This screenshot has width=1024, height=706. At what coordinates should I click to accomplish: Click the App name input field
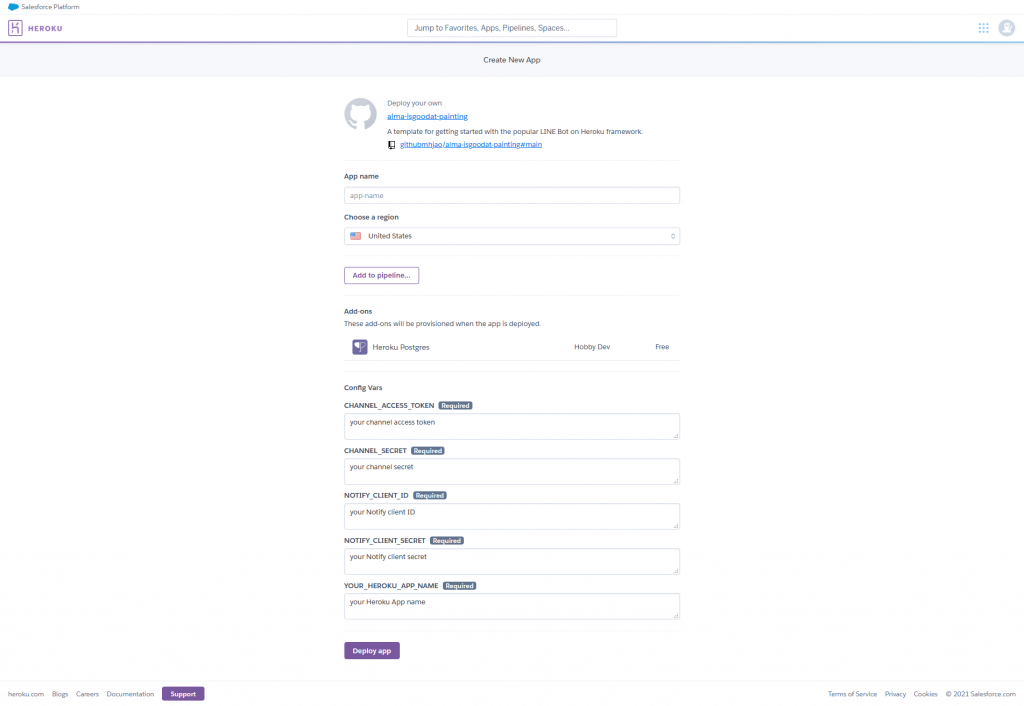tap(511, 195)
